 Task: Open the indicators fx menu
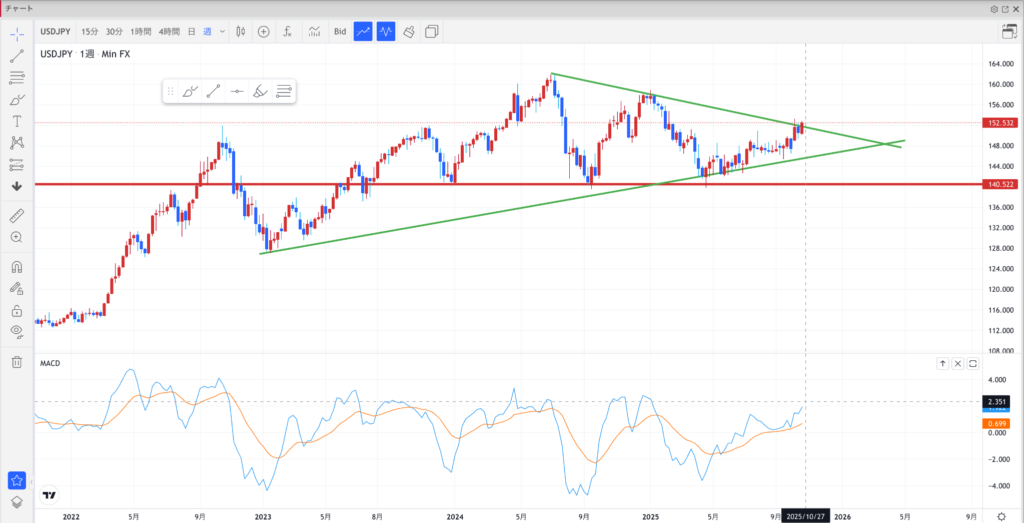coord(288,32)
